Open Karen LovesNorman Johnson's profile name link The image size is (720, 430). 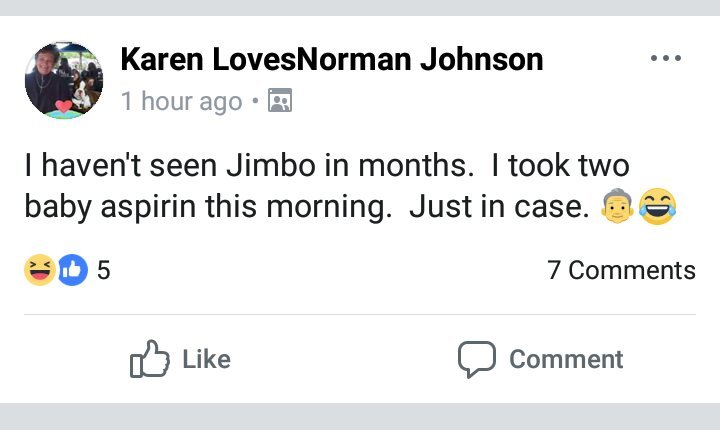(331, 60)
